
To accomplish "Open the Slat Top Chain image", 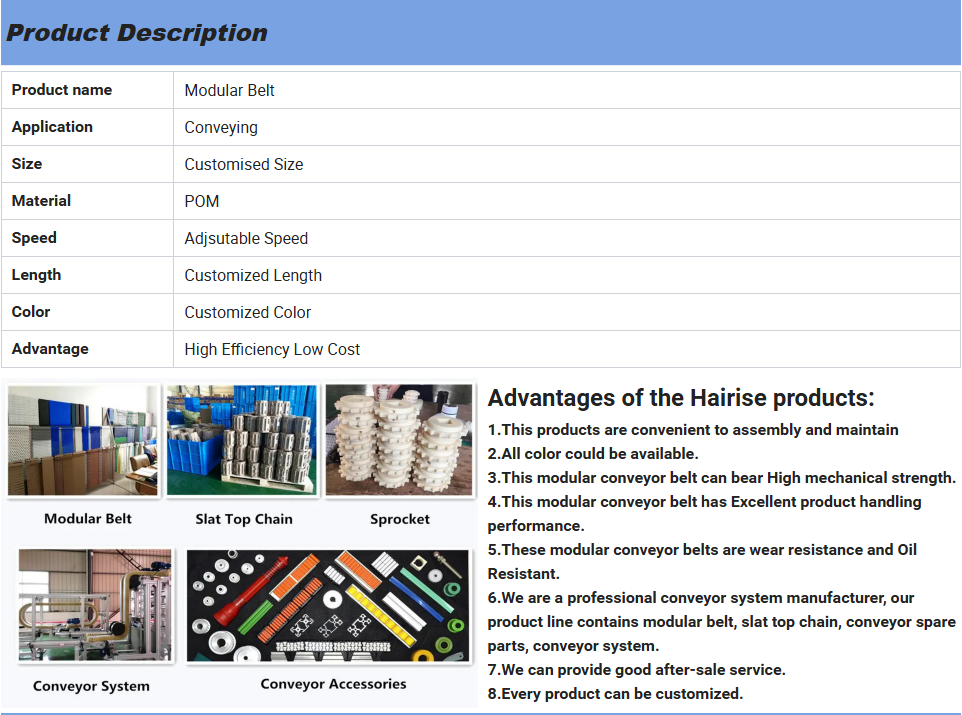I will 243,440.
